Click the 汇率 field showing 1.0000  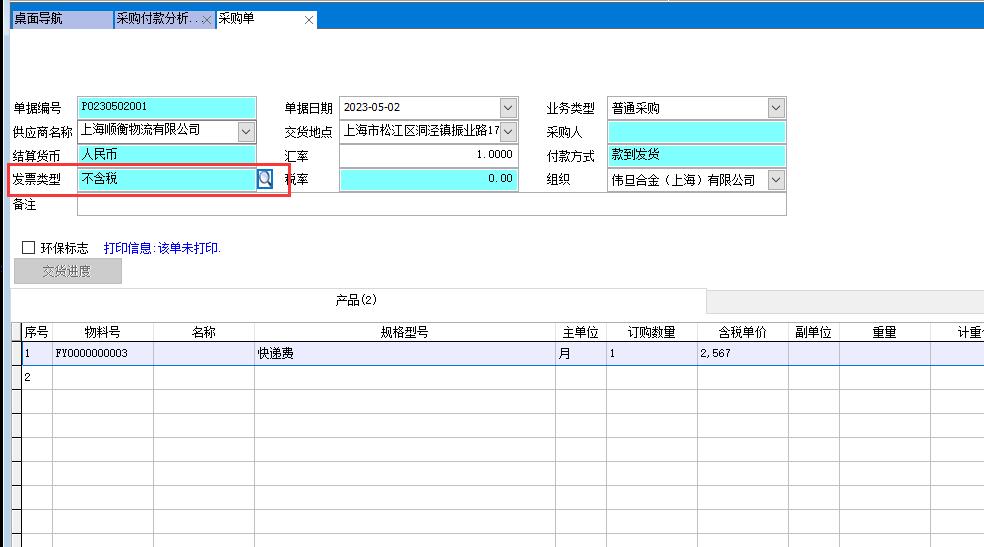427,155
